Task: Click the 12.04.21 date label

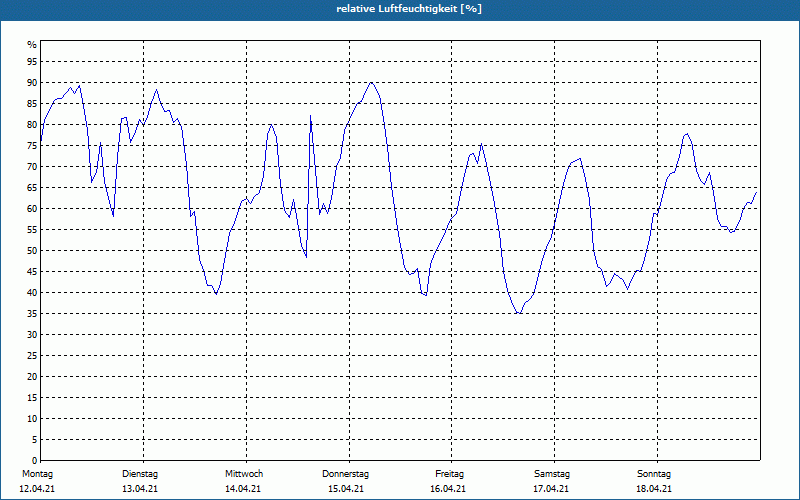Action: [x=37, y=489]
